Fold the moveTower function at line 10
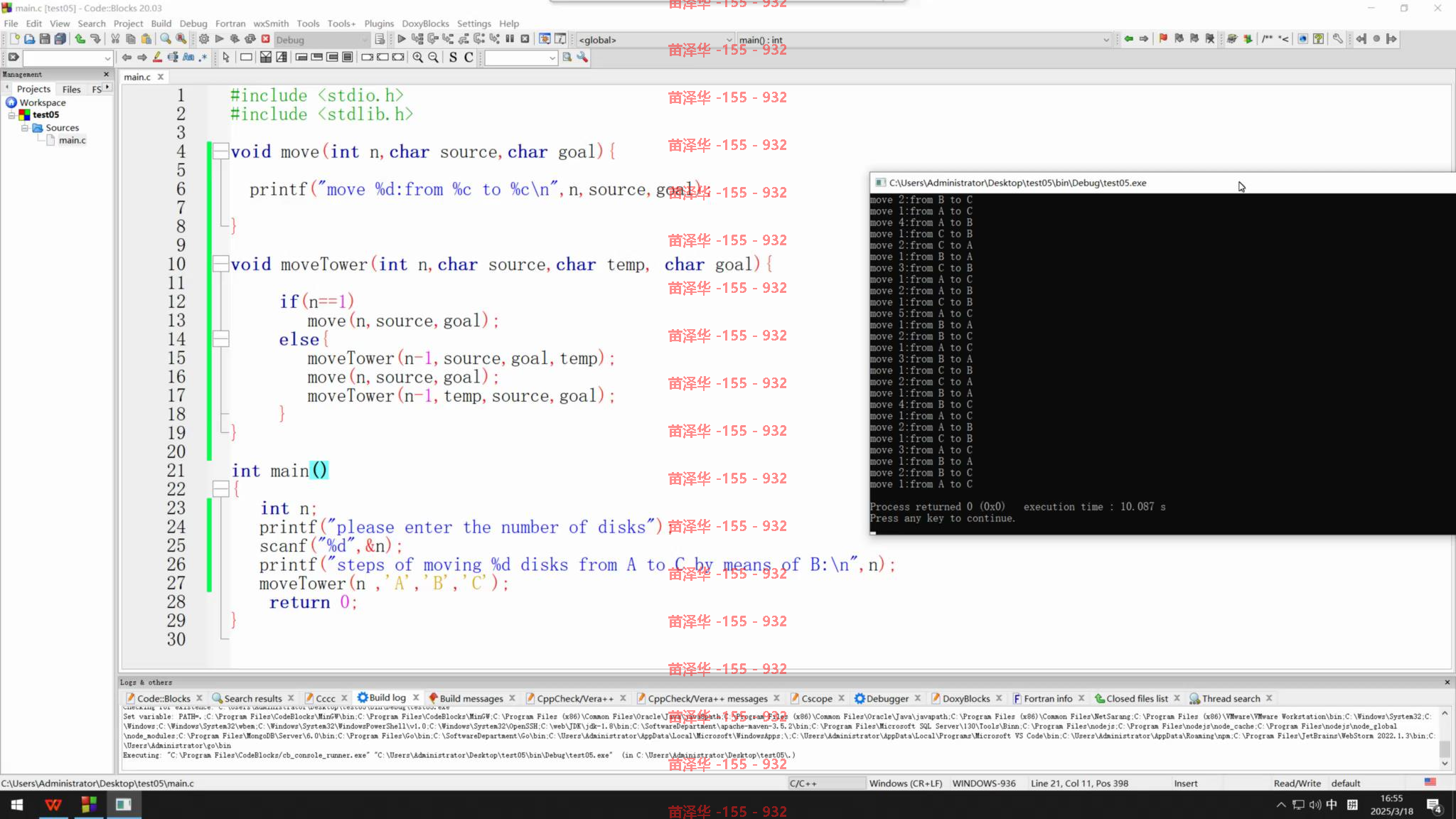1456x819 pixels. (x=221, y=264)
